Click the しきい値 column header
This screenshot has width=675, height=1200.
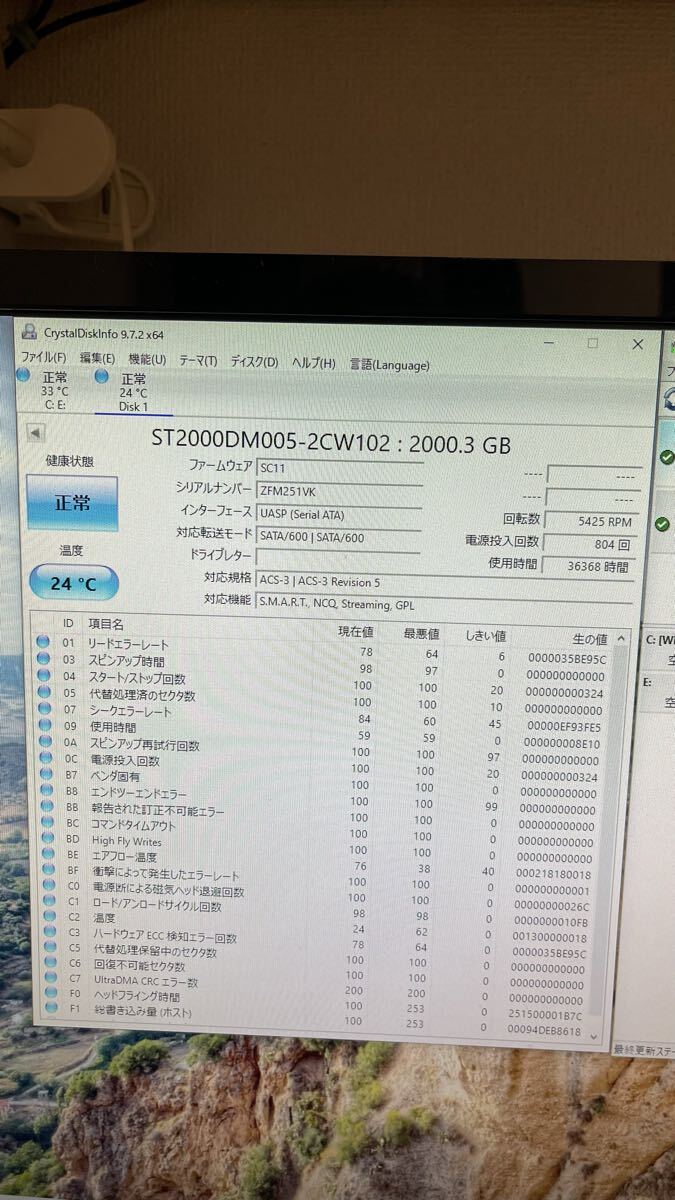[x=487, y=635]
